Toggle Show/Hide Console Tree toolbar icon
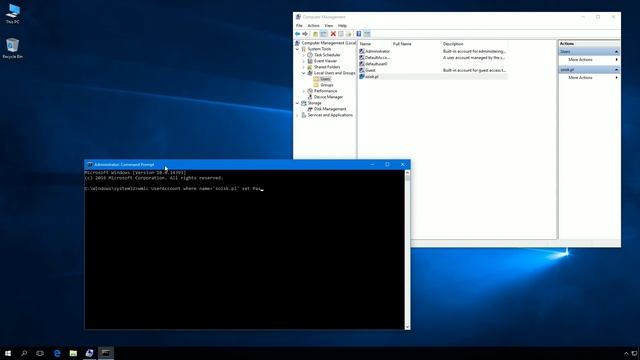Viewport: 640px width, 360px height. 323,34
